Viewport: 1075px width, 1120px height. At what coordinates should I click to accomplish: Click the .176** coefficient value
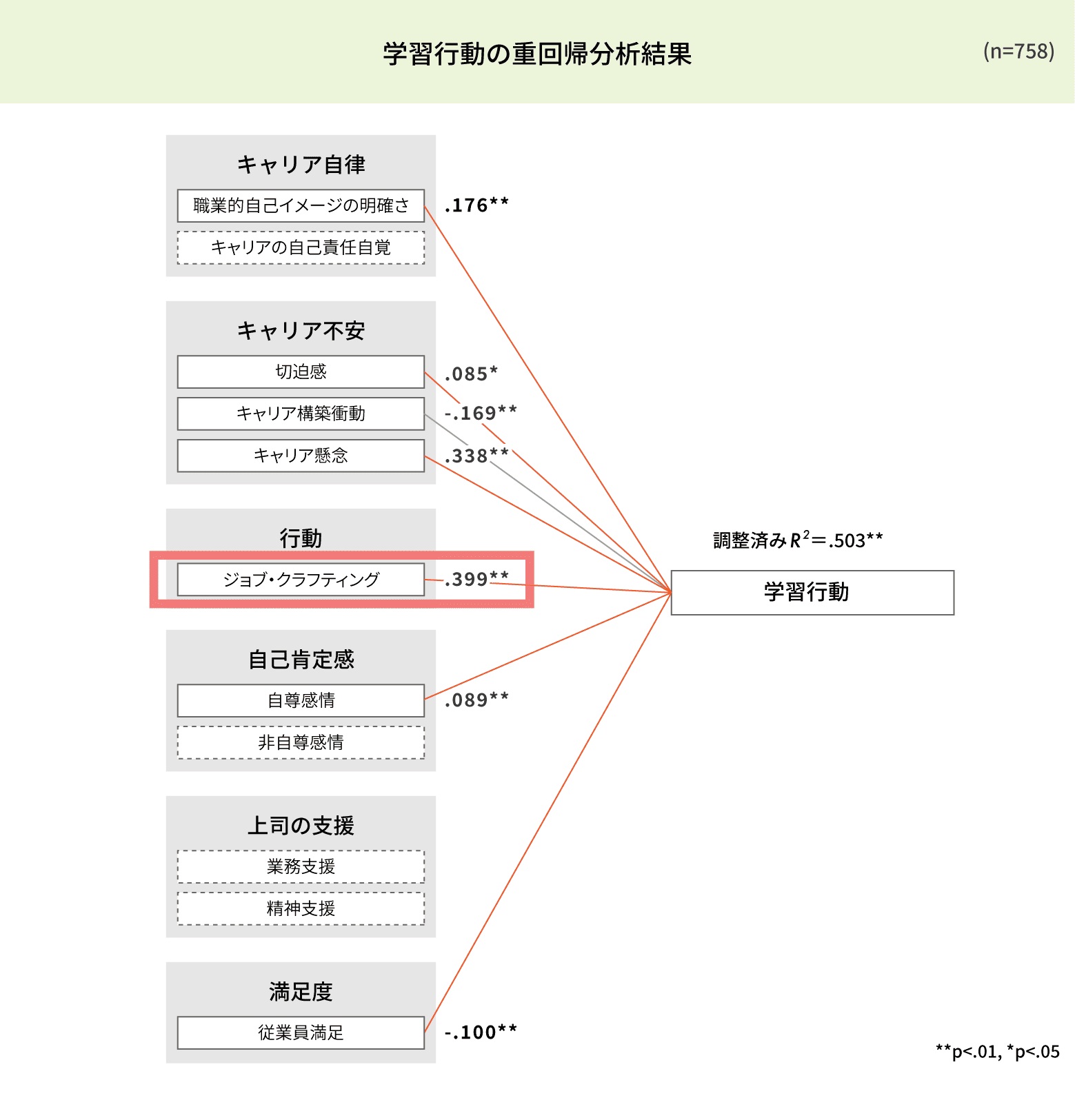[476, 205]
